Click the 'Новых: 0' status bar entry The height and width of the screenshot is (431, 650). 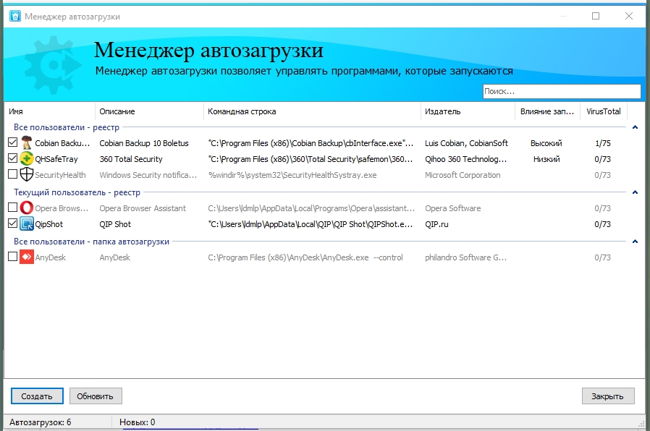coord(137,422)
